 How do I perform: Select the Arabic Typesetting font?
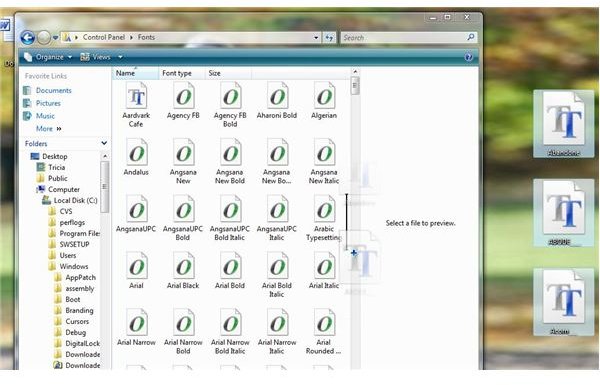(324, 209)
